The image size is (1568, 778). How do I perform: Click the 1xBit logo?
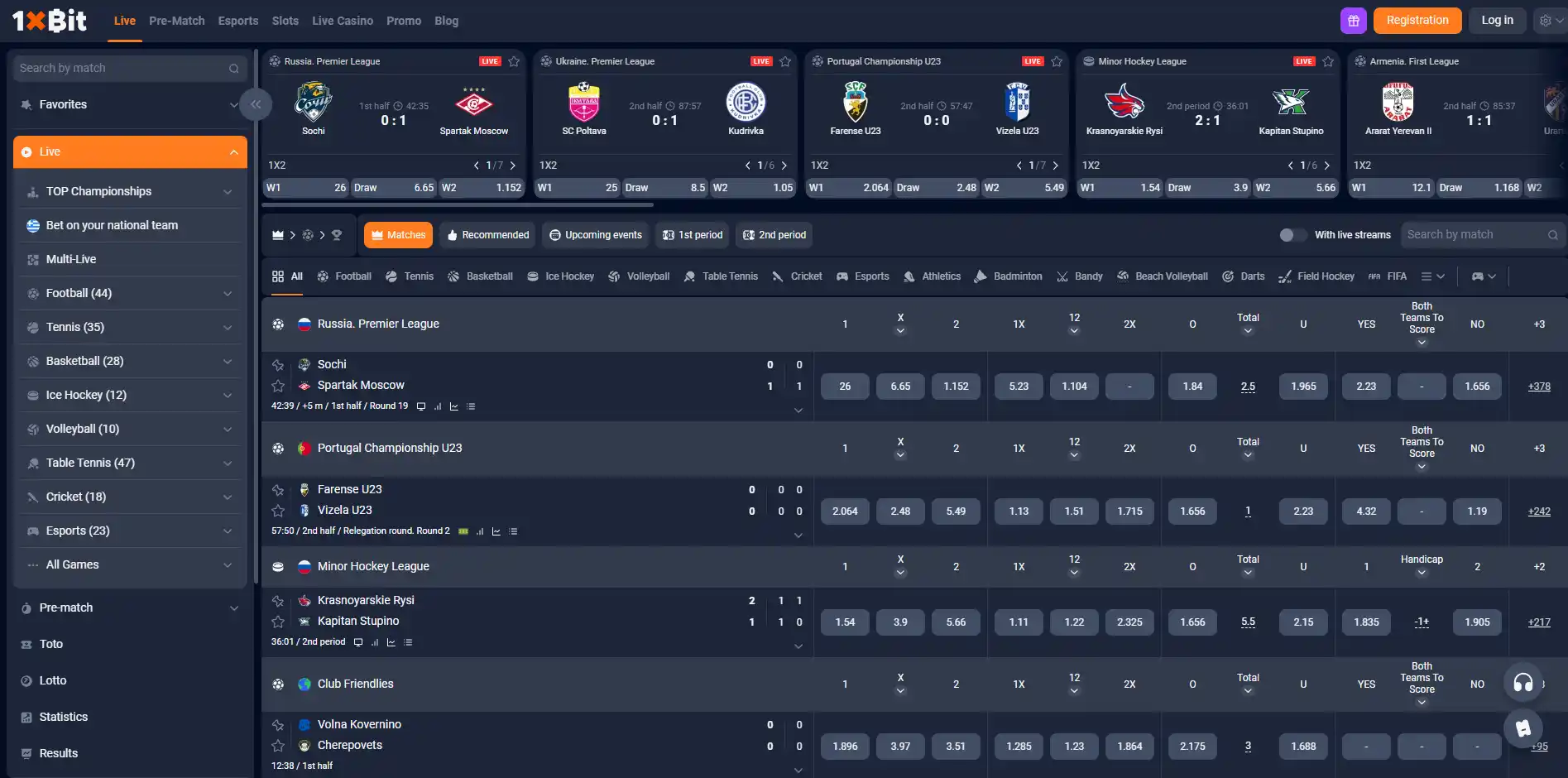click(x=50, y=20)
